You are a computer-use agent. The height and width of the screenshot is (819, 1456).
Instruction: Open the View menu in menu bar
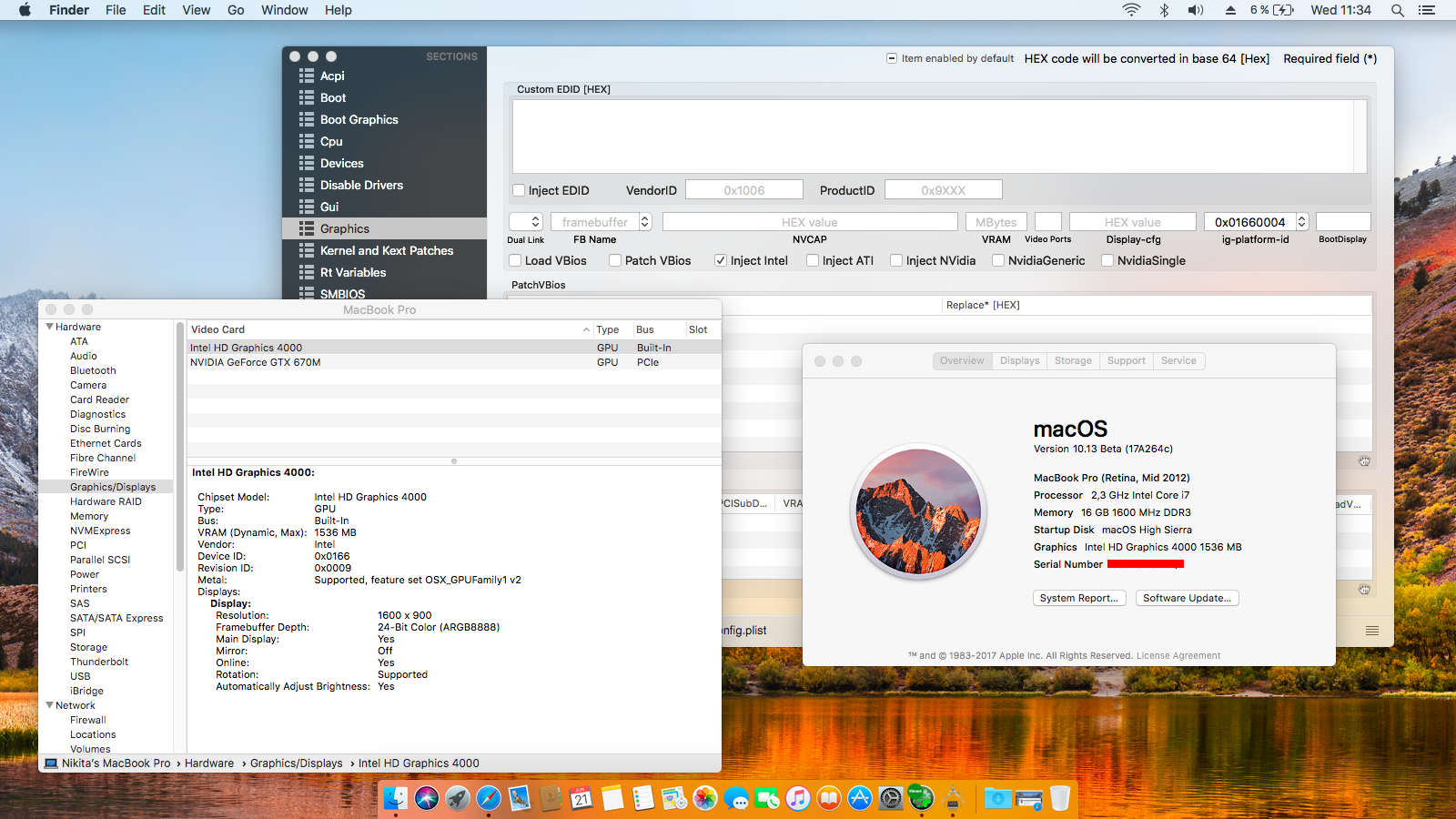click(196, 10)
